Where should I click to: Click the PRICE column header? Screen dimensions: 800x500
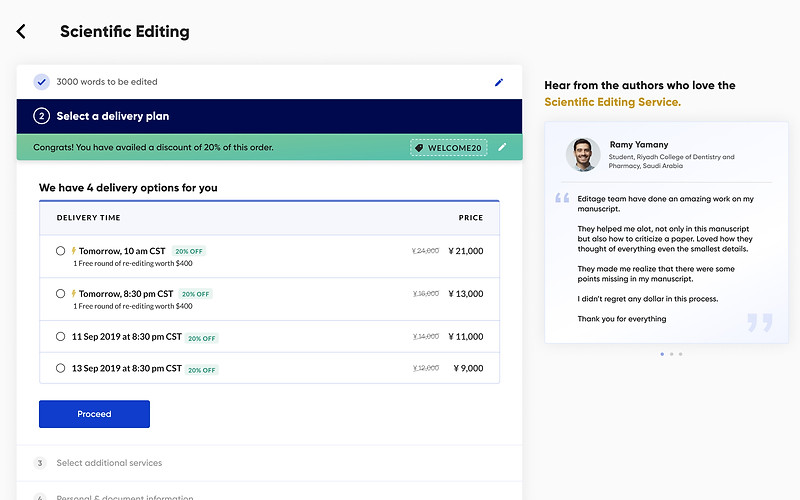470,218
